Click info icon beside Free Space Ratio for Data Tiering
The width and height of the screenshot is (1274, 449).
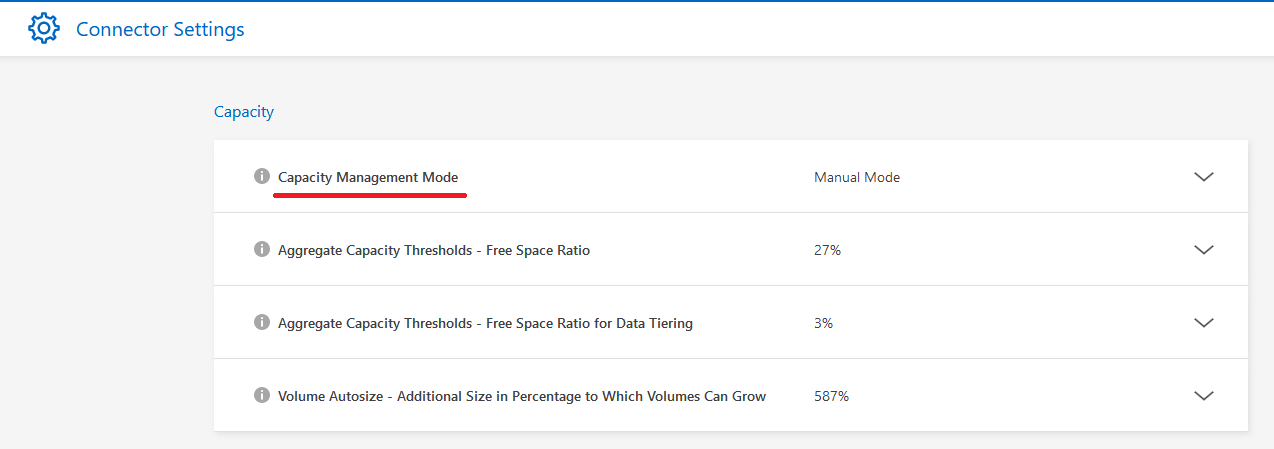point(262,322)
